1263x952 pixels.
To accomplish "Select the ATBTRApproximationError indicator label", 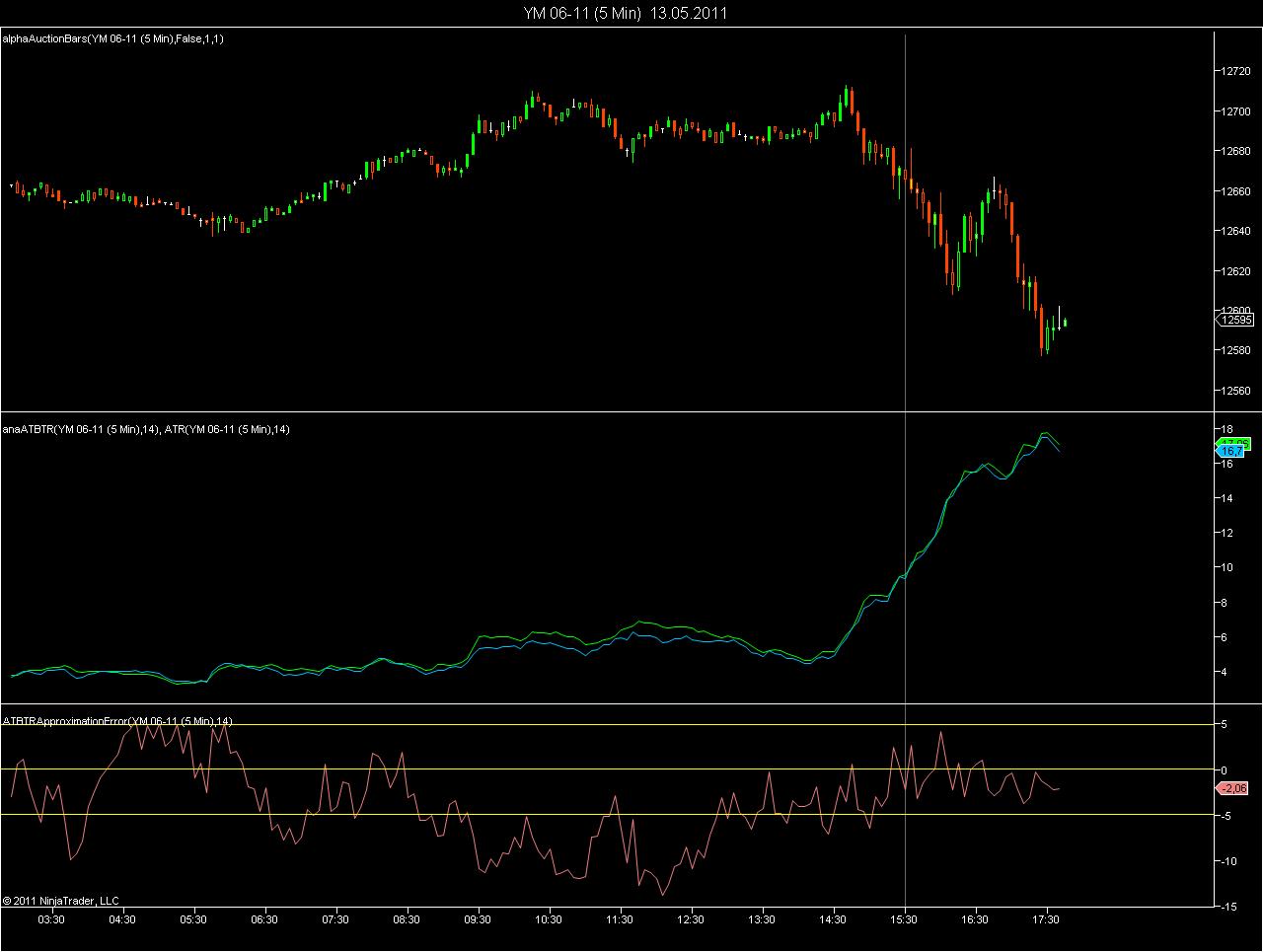I will click(x=117, y=721).
